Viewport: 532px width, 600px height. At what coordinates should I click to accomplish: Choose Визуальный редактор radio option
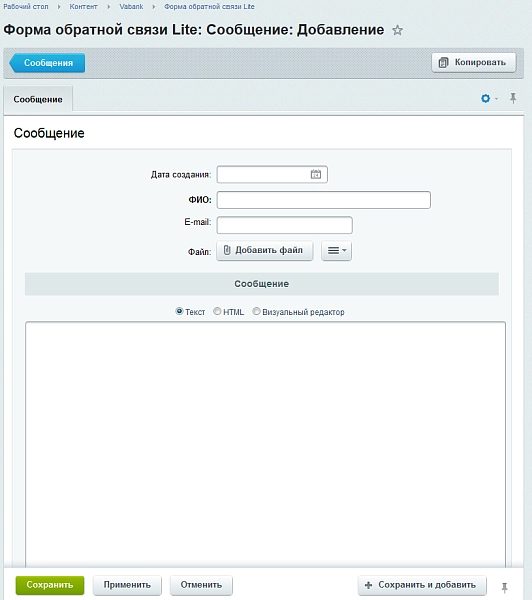point(256,311)
